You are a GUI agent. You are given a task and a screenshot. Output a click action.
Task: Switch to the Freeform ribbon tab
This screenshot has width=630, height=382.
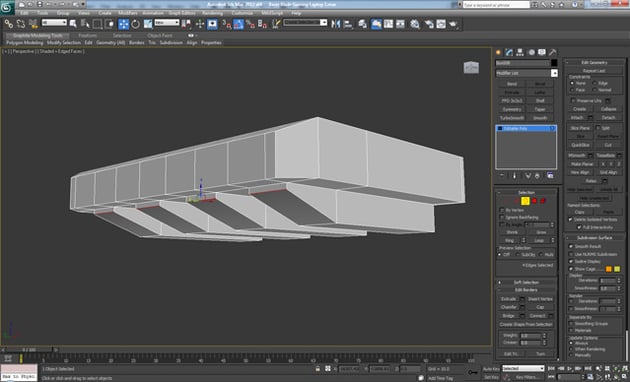coord(88,35)
